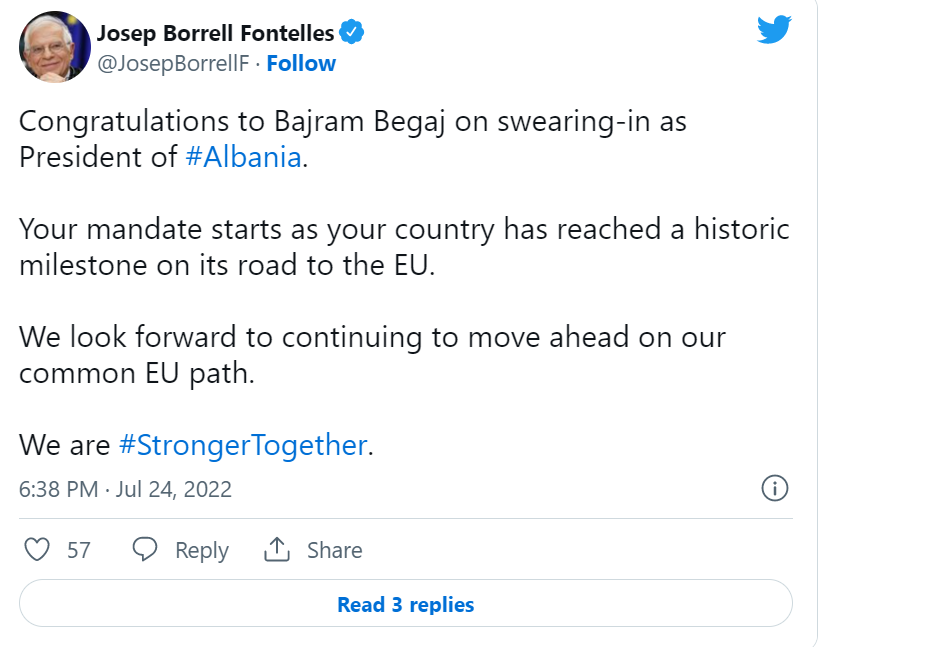Follow Josep Borrell Fontelles
The image size is (932, 647).
tap(301, 64)
